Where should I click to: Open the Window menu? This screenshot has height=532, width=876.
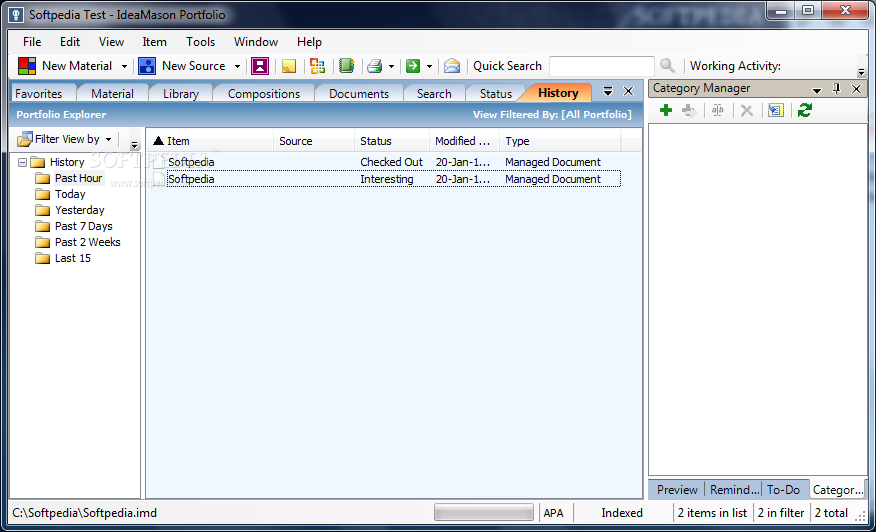click(x=256, y=42)
